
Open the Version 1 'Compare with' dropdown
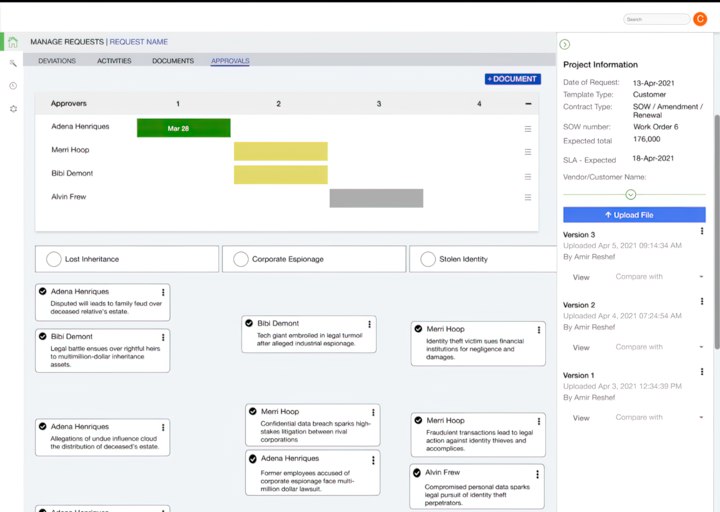click(659, 417)
